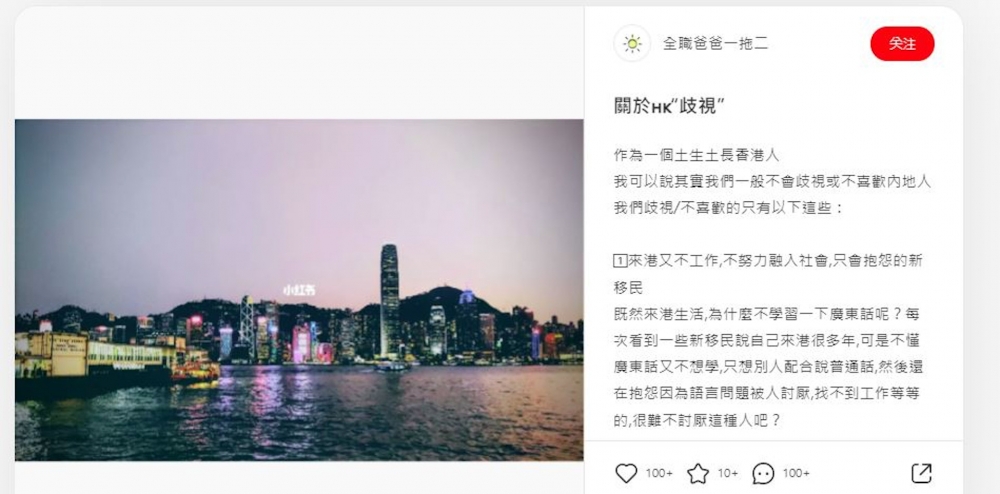Click the boxed number 1 marker in text
The image size is (1000, 494).
(621, 261)
